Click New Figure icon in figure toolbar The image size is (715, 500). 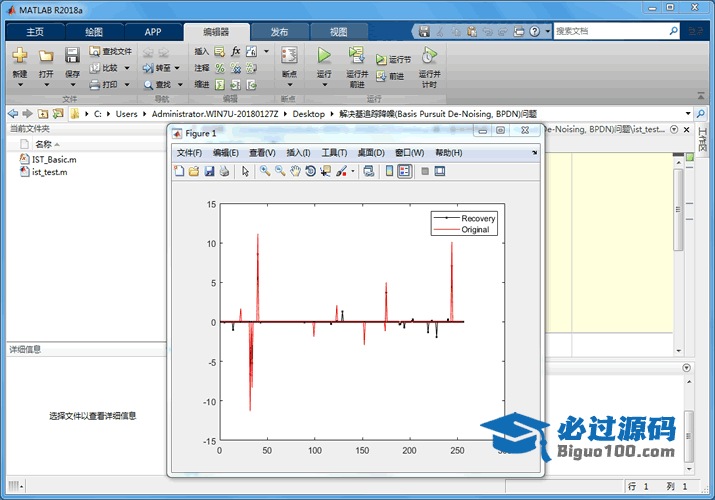tap(179, 171)
